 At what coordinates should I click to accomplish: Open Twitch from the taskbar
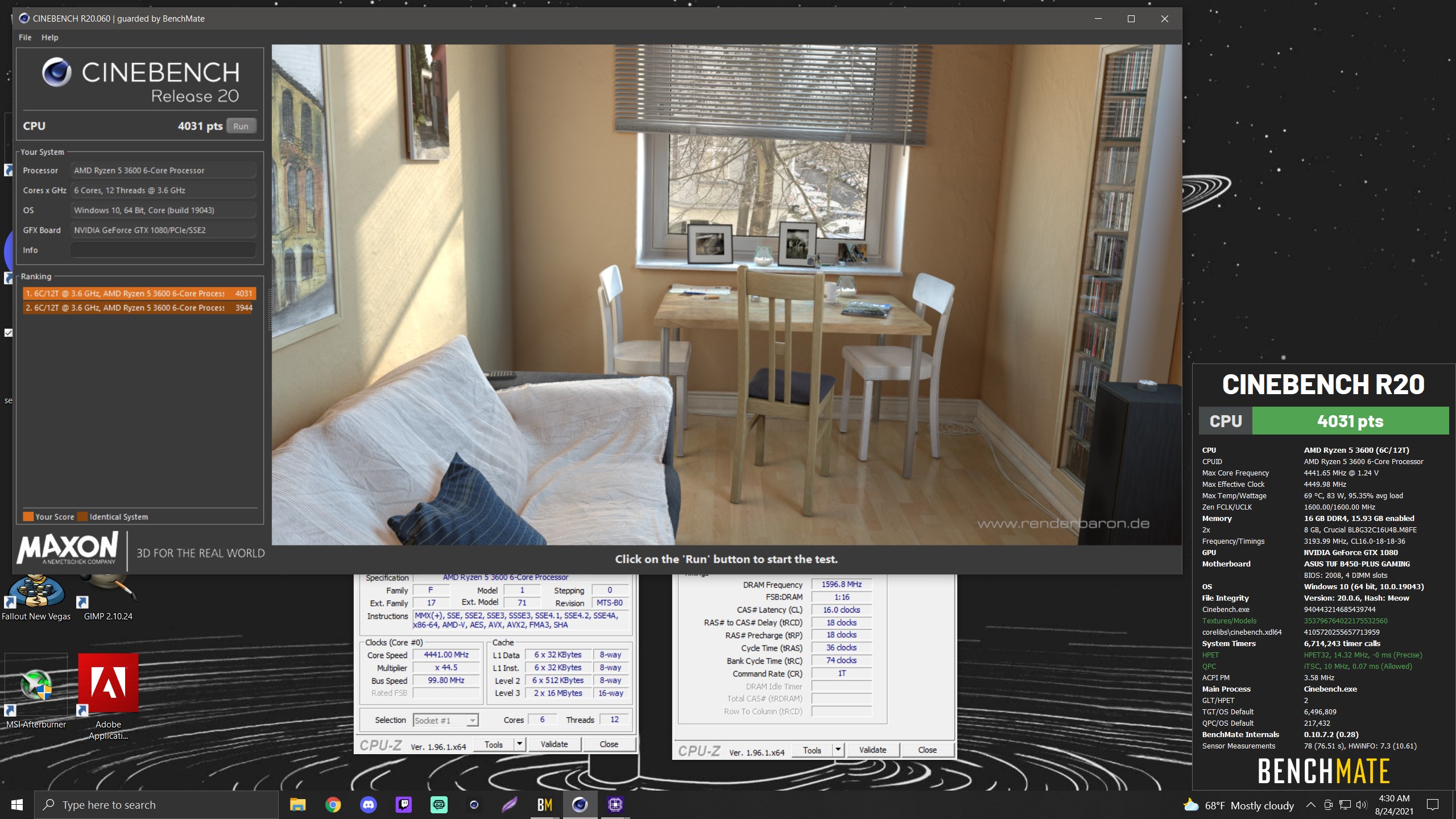click(x=404, y=805)
